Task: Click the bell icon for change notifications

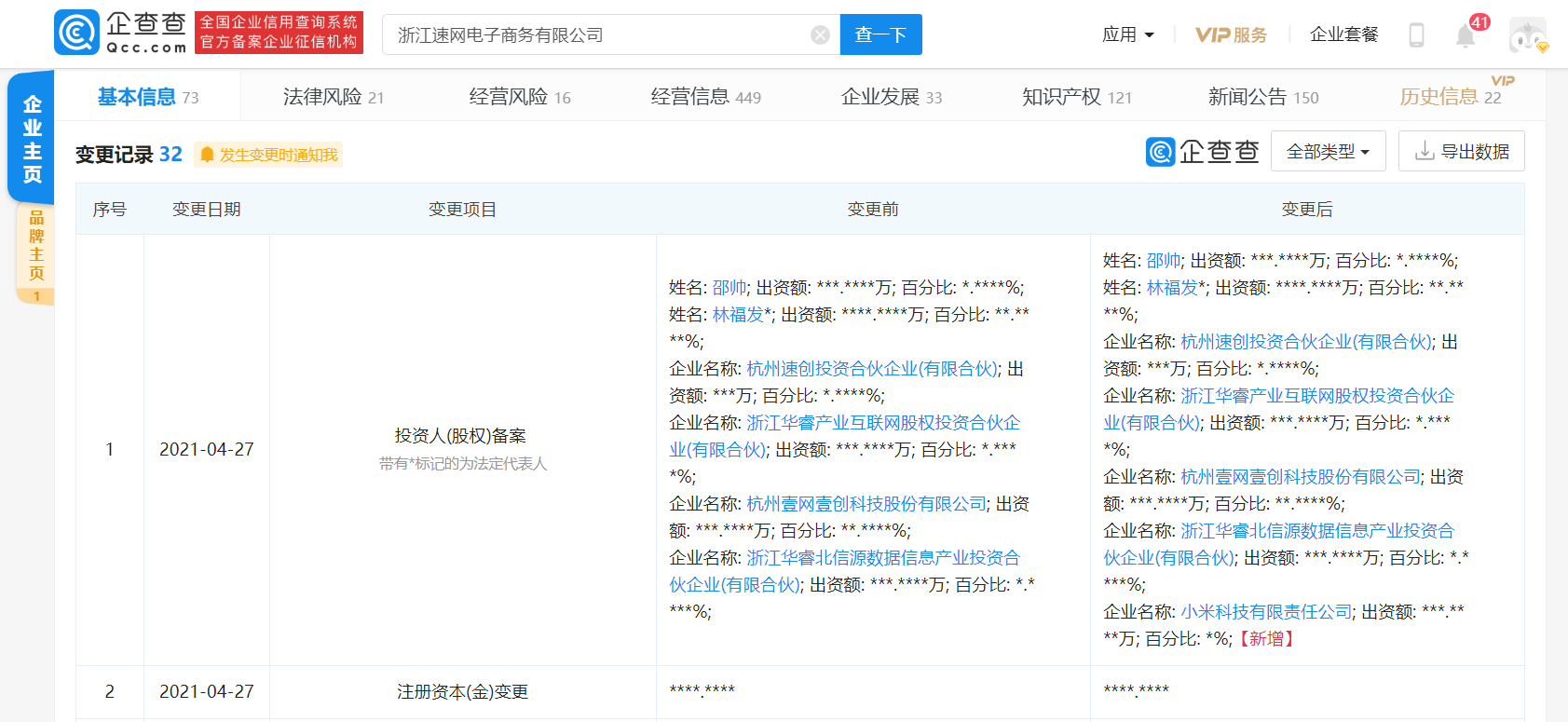Action: (x=207, y=155)
